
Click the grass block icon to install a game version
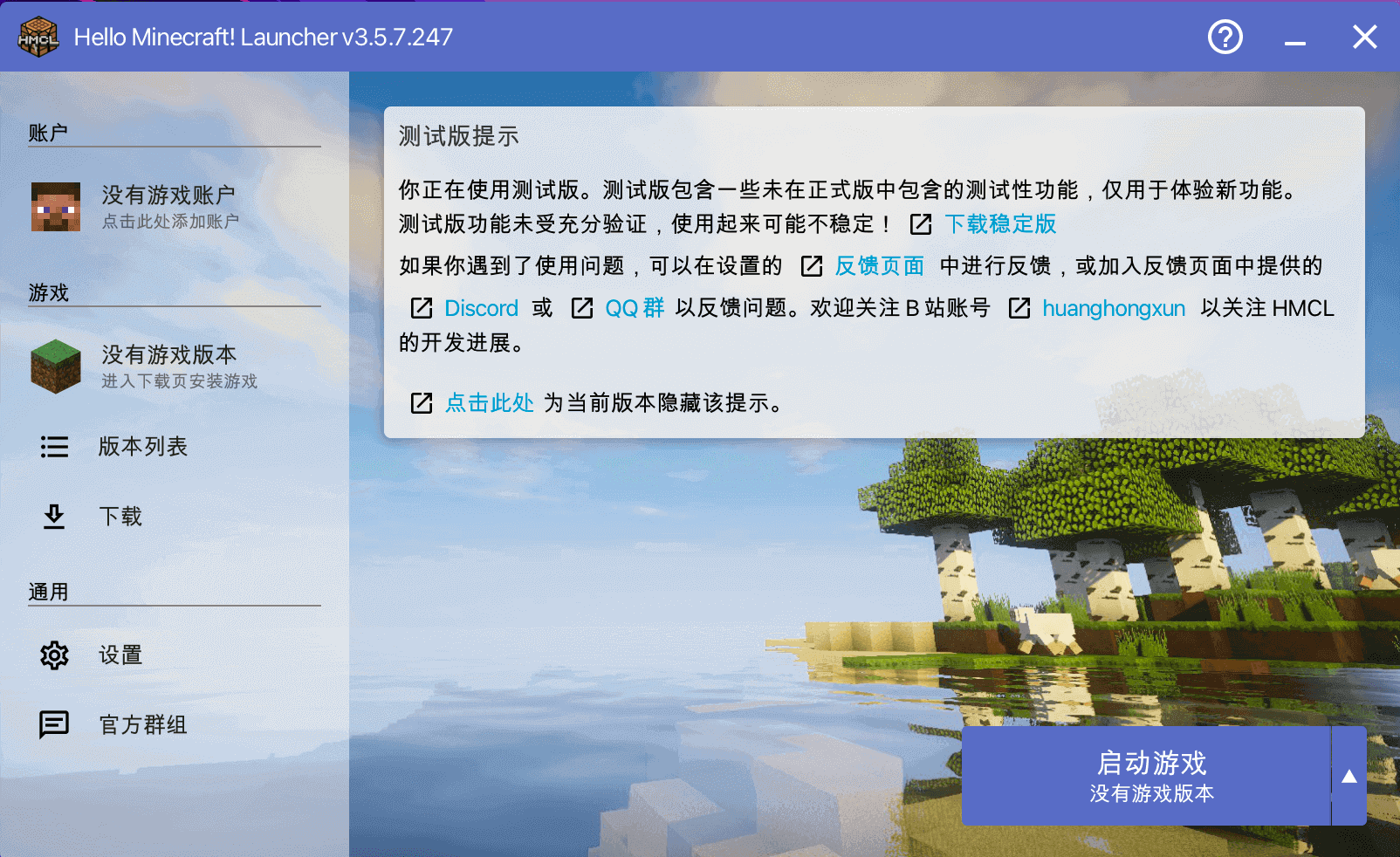(55, 367)
